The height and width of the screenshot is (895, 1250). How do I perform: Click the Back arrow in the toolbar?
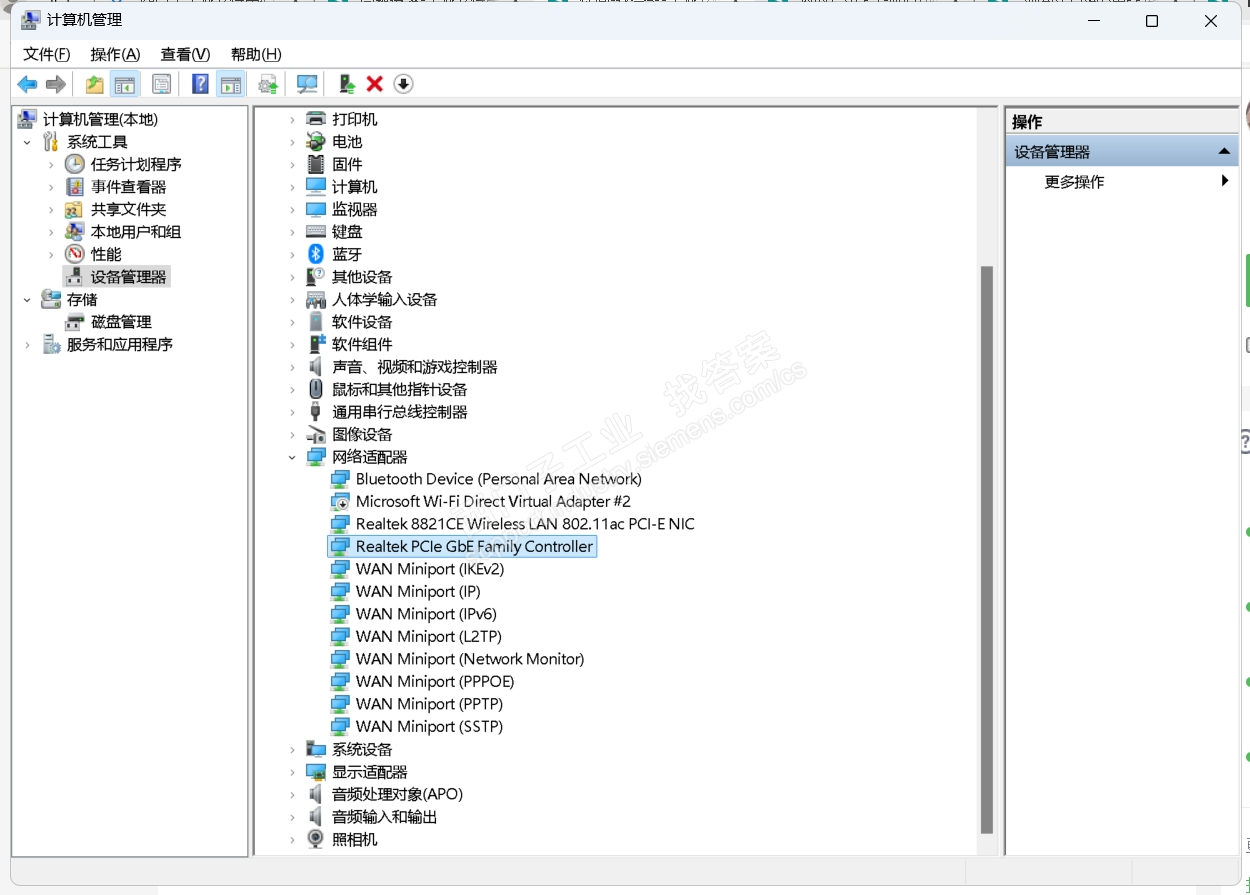(x=27, y=84)
